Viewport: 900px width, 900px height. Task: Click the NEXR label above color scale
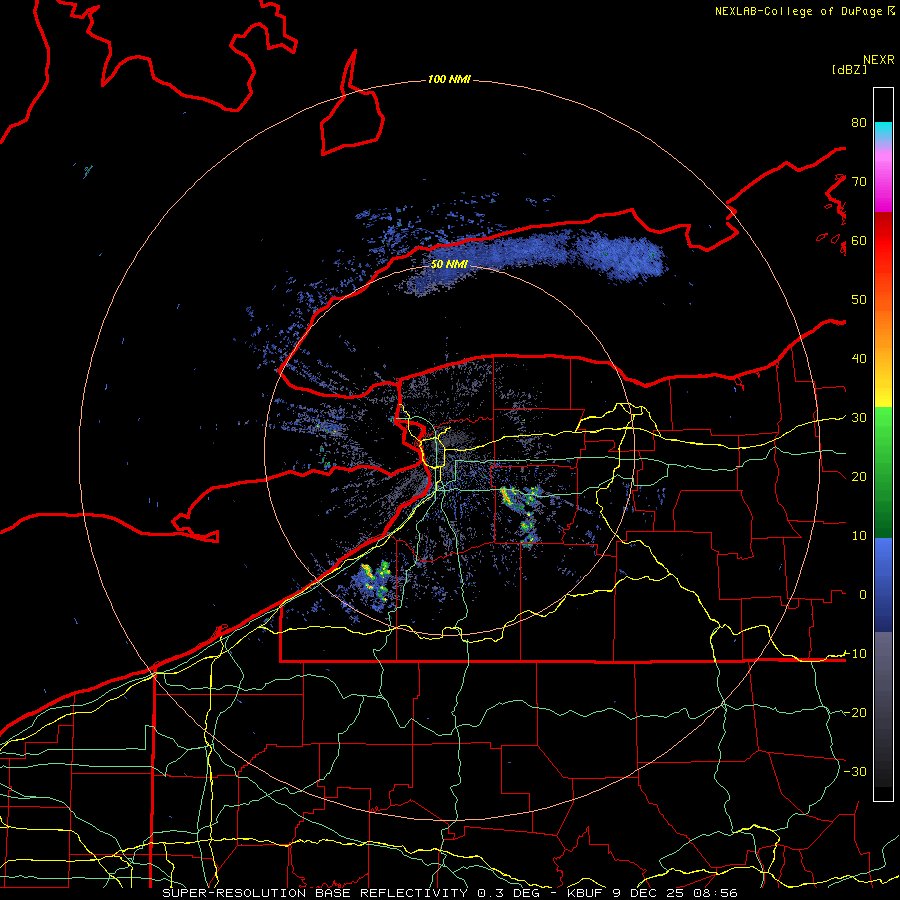(879, 60)
